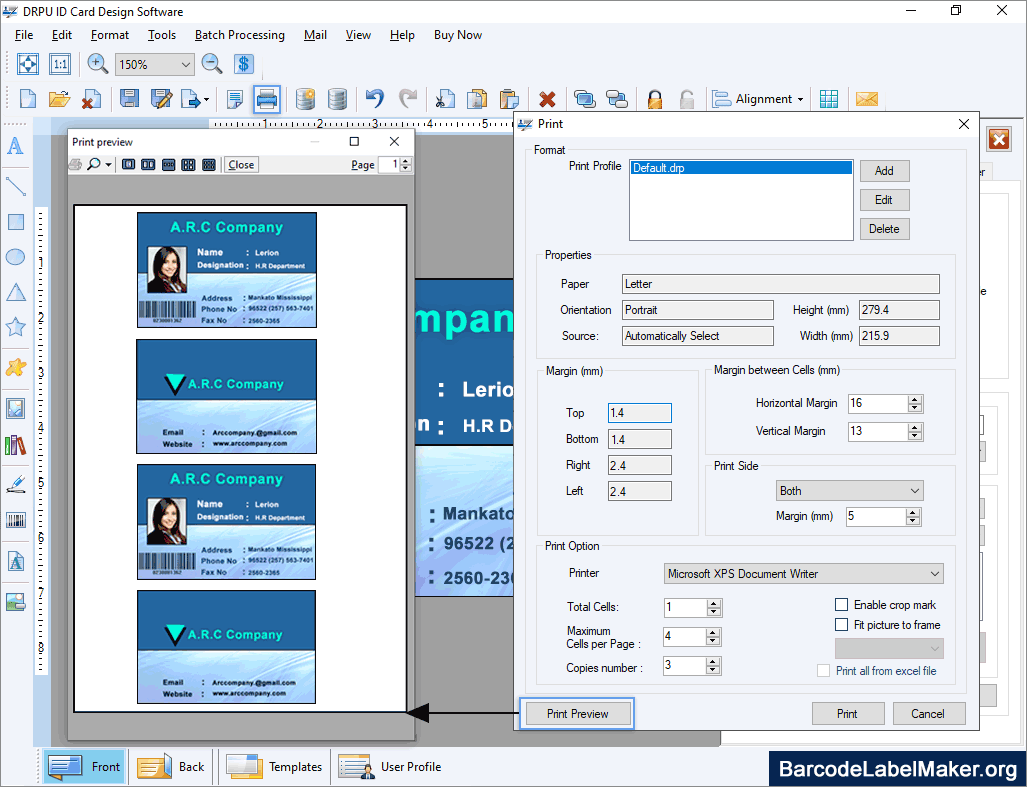Image resolution: width=1027 pixels, height=787 pixels.
Task: Open the Buy Now menu
Action: pos(458,35)
